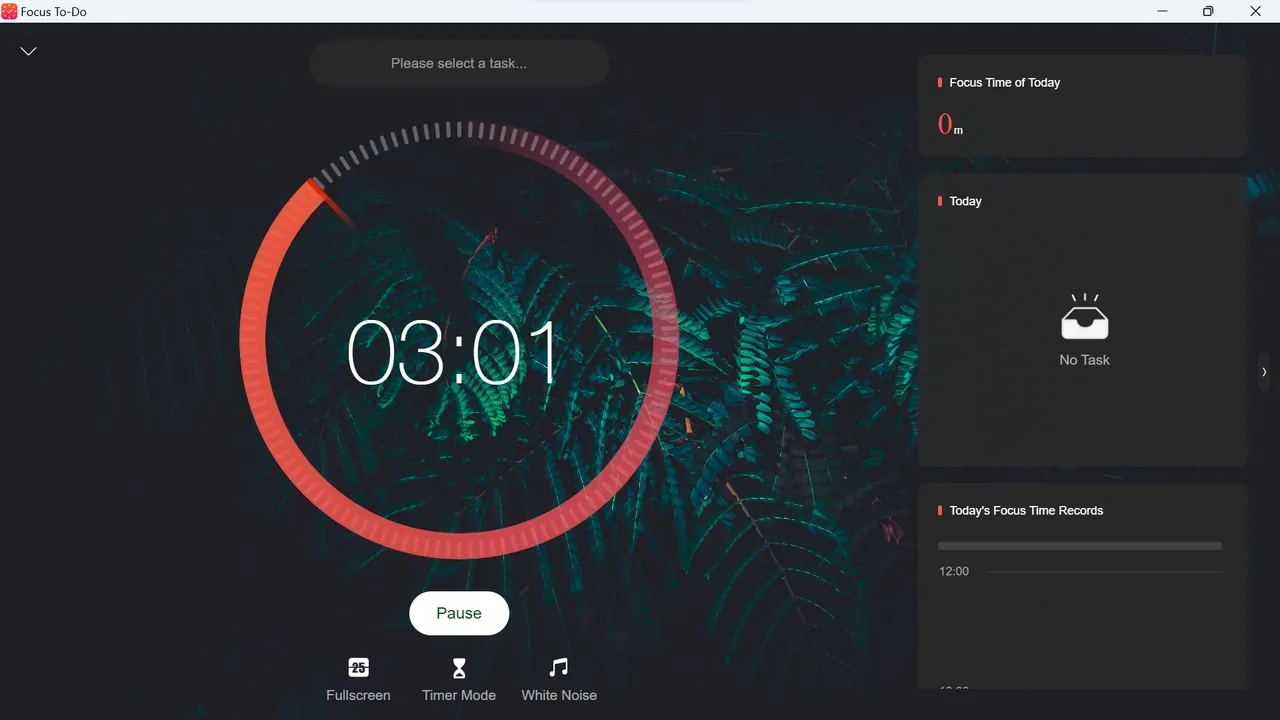Click the Focus Time of Today heading

coord(1004,82)
